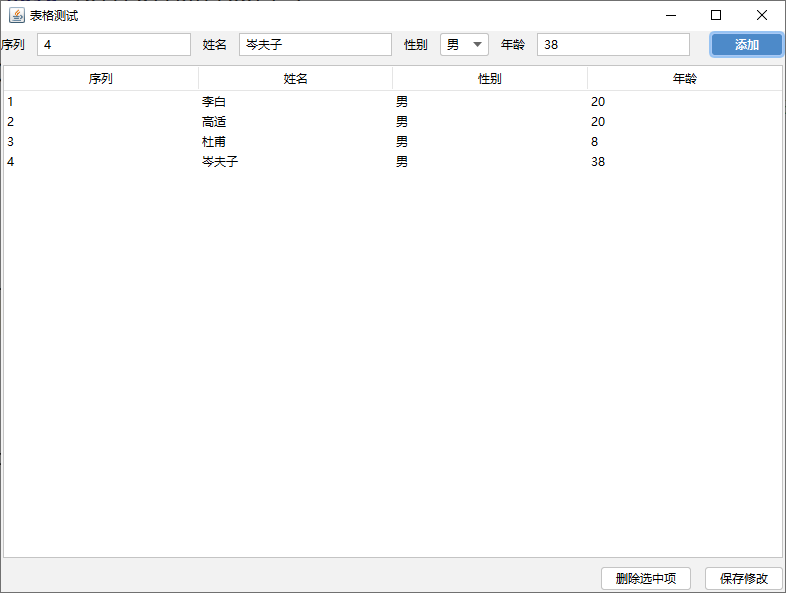Click the 性别 column header
This screenshot has width=786, height=593.
(x=490, y=78)
